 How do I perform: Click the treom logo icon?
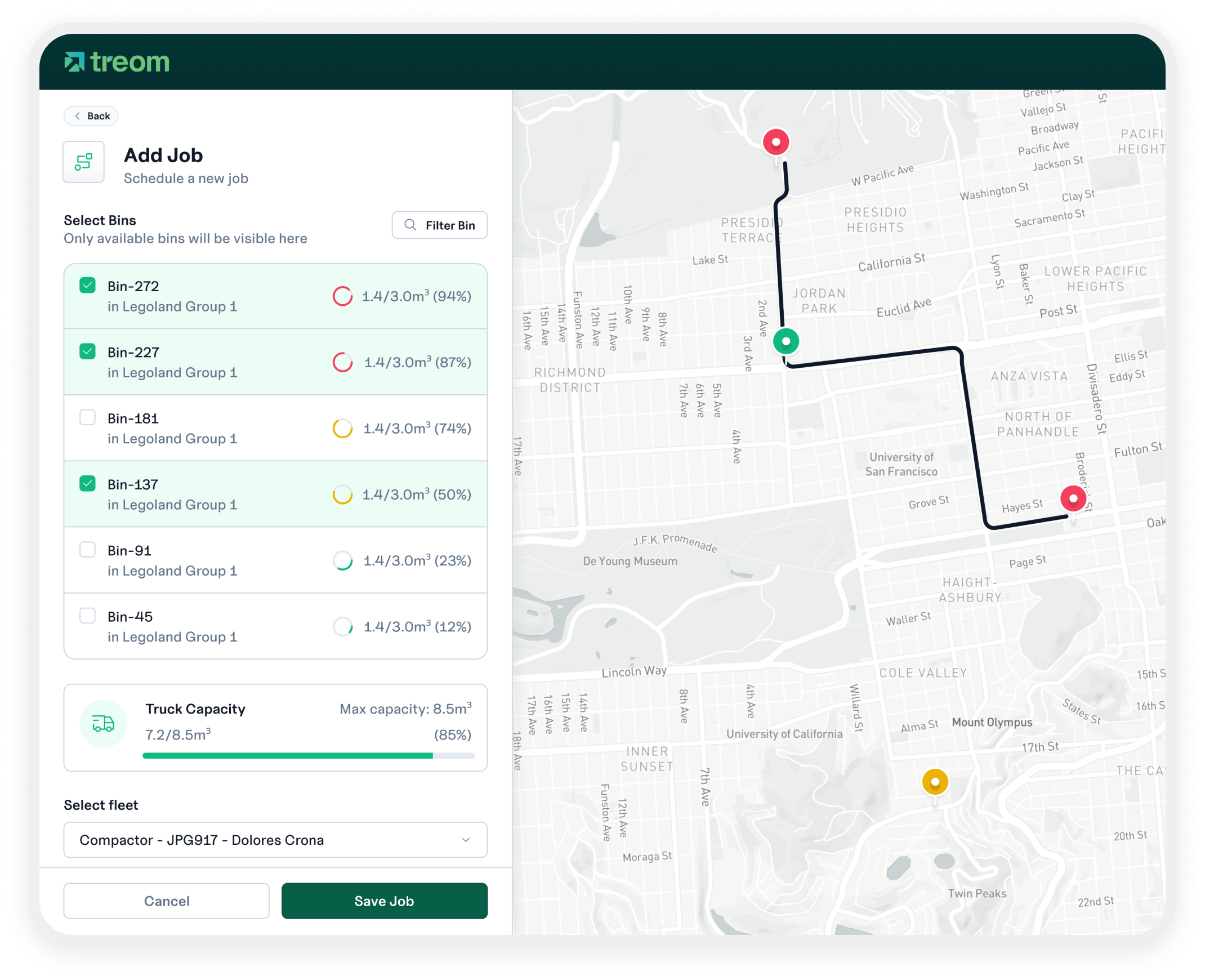pos(74,61)
